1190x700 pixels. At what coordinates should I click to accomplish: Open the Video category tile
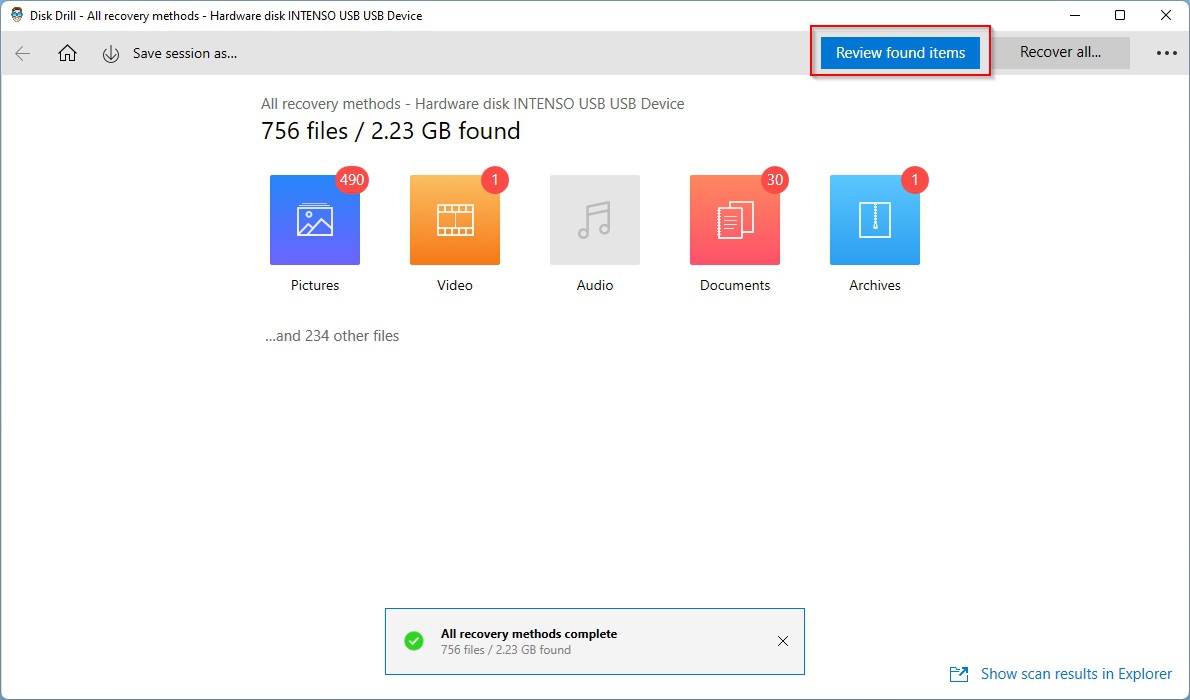tap(455, 220)
